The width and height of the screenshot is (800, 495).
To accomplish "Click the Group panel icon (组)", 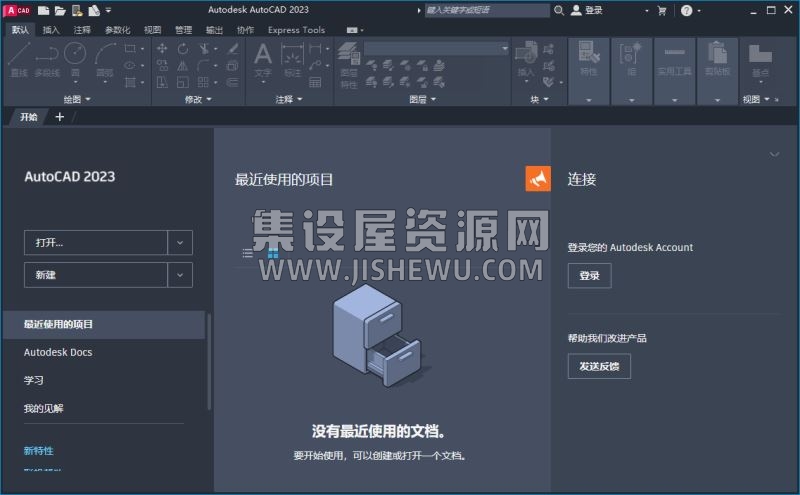I will coord(631,59).
